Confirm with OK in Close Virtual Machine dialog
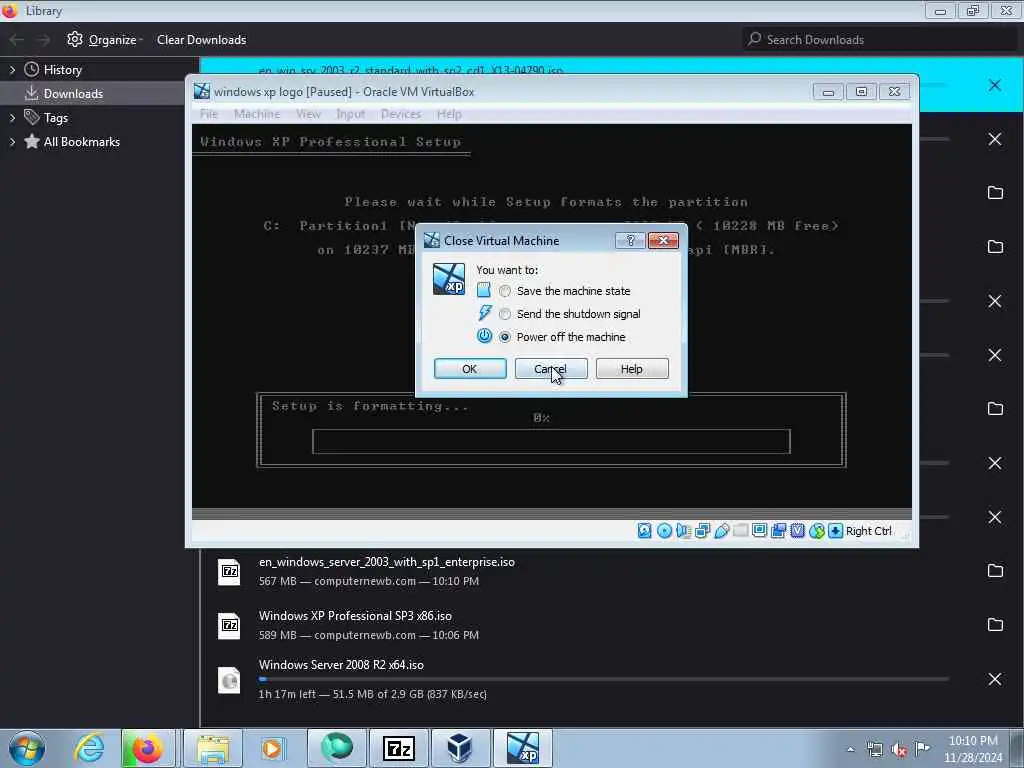1024x768 pixels. pyautogui.click(x=470, y=369)
